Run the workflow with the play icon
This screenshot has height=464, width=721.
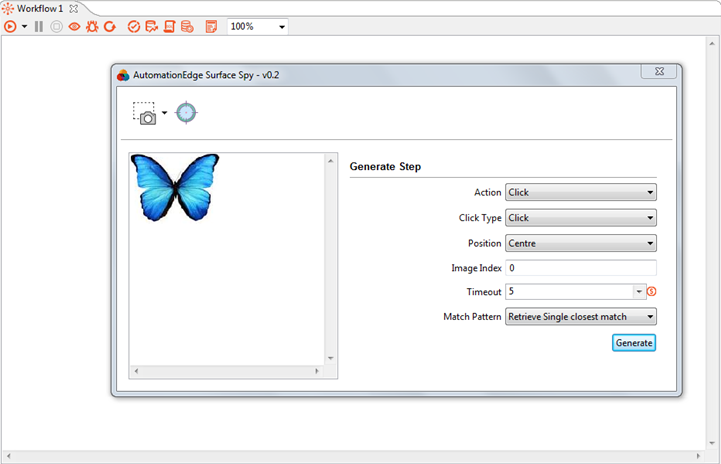[x=10, y=27]
